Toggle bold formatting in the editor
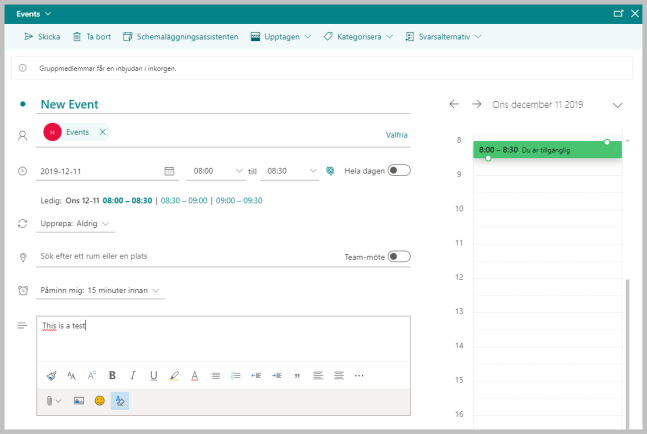The height and width of the screenshot is (434, 647). coord(112,375)
